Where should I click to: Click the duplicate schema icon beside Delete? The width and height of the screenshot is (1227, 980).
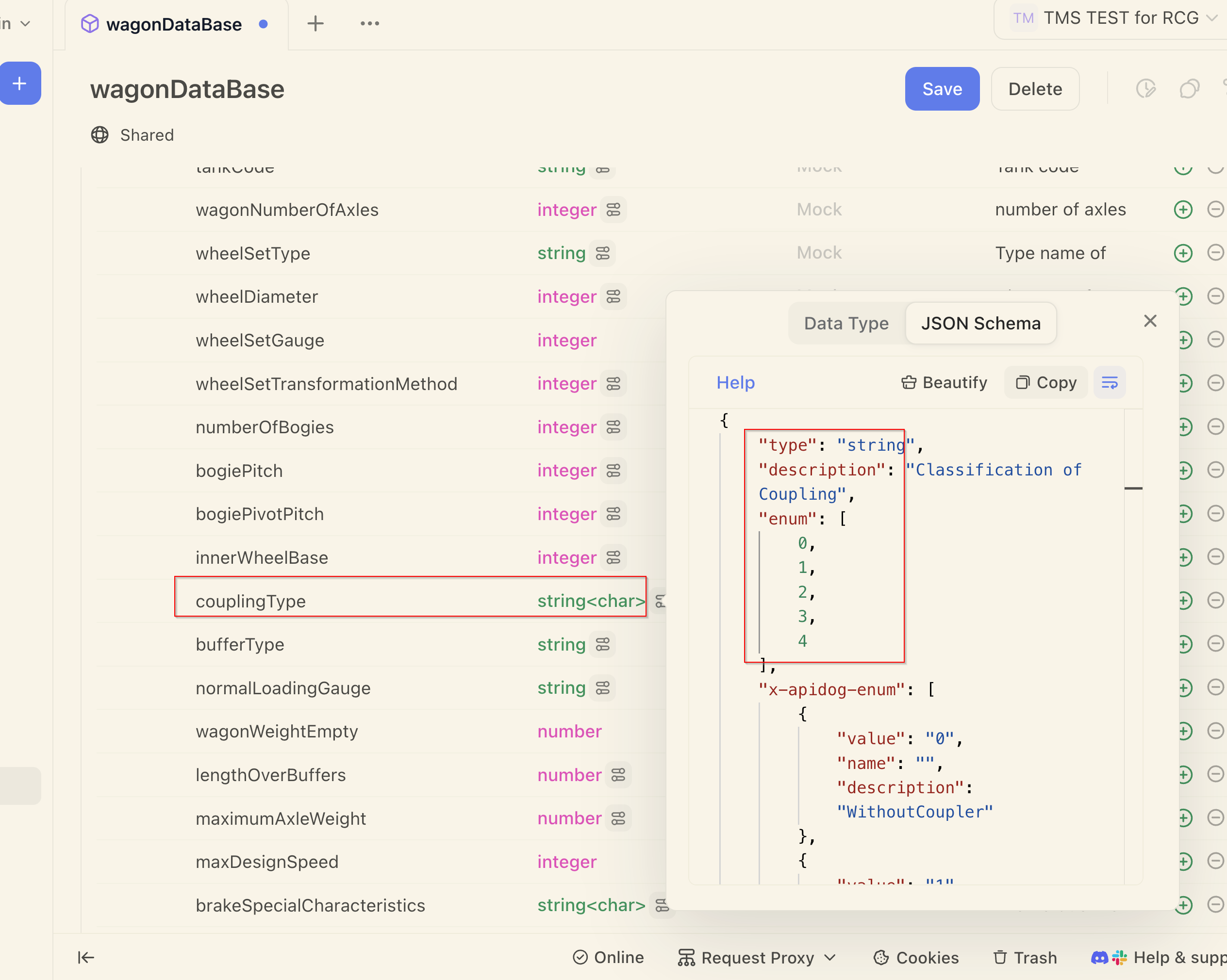pyautogui.click(x=1189, y=89)
